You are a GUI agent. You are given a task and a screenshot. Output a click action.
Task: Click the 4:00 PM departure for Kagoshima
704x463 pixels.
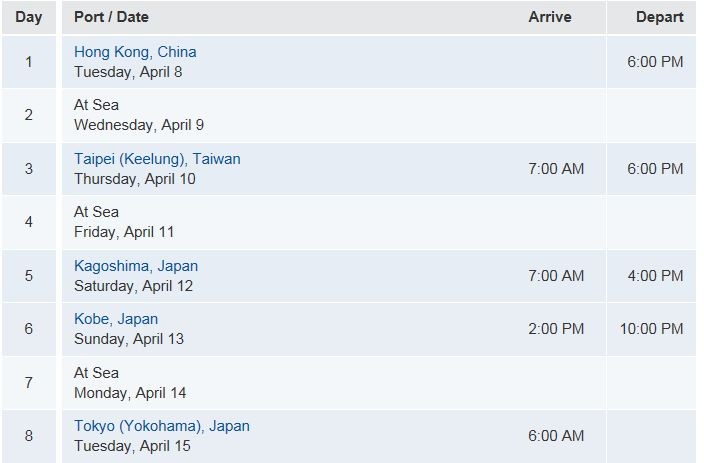point(655,276)
